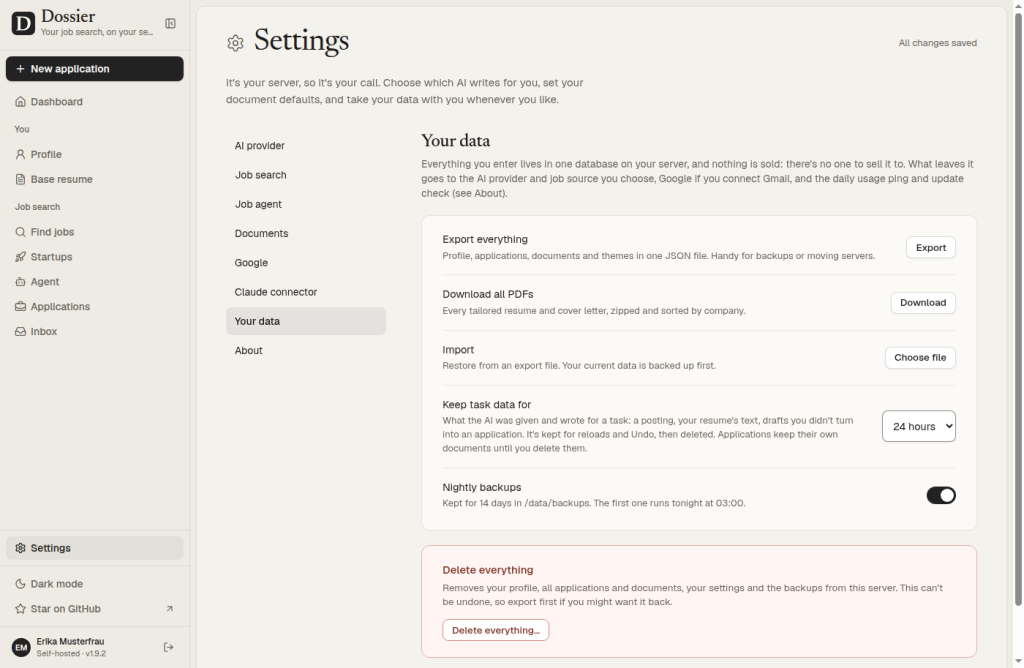
Task: Click the GitHub star icon
Action: pyautogui.click(x=20, y=609)
